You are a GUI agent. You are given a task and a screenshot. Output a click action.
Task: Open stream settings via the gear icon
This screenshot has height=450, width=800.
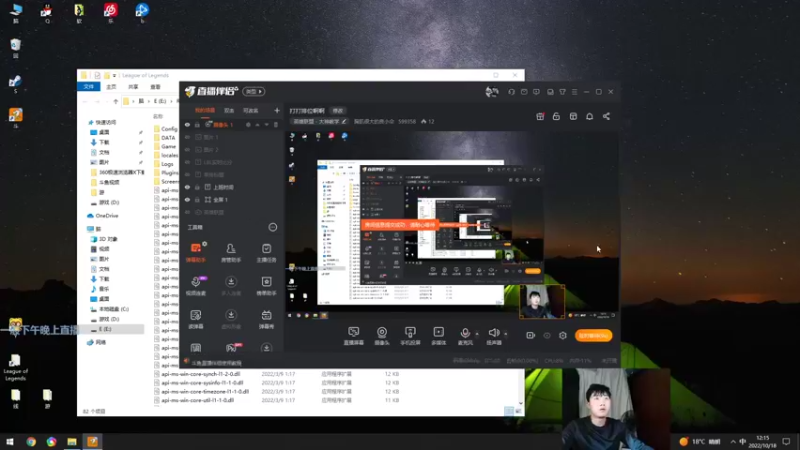pyautogui.click(x=563, y=335)
